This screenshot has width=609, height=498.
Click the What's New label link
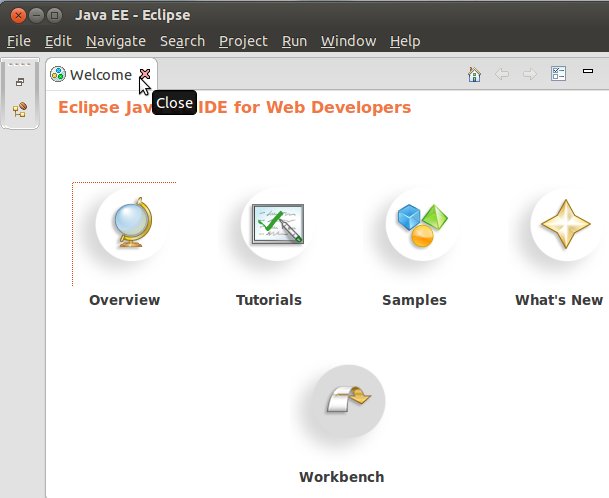pos(559,300)
